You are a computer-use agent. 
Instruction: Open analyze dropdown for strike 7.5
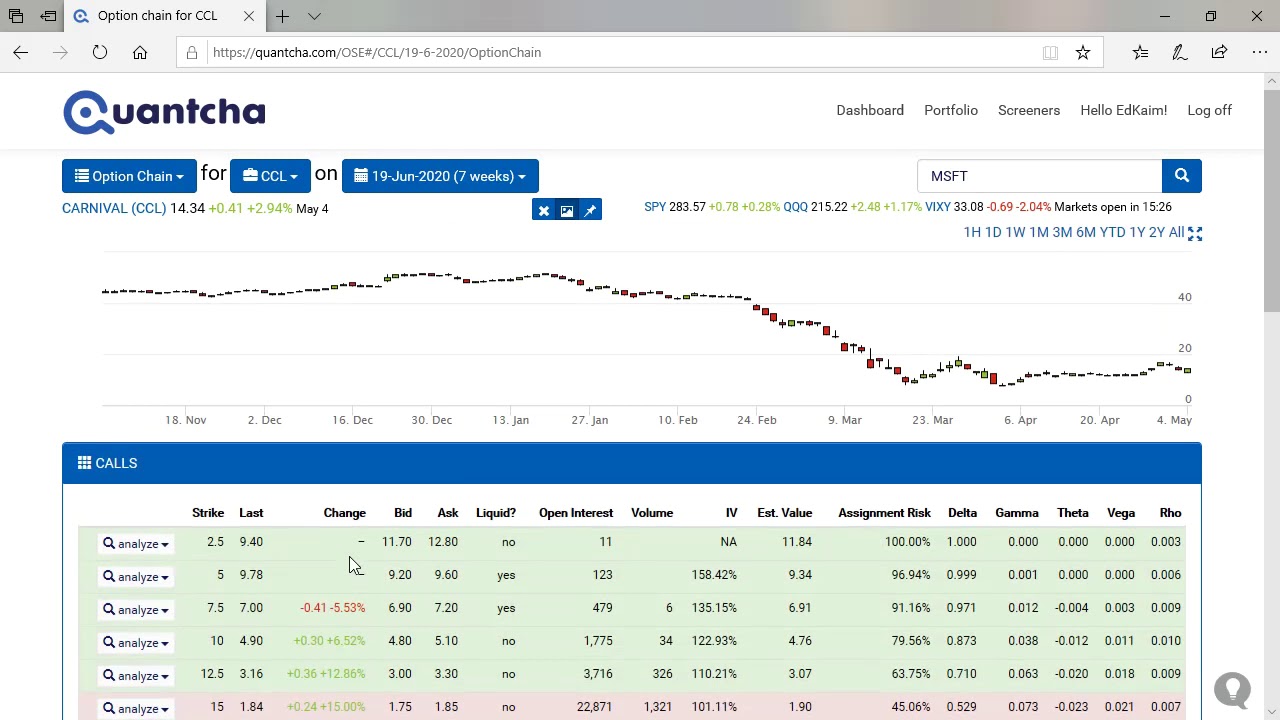(x=135, y=610)
